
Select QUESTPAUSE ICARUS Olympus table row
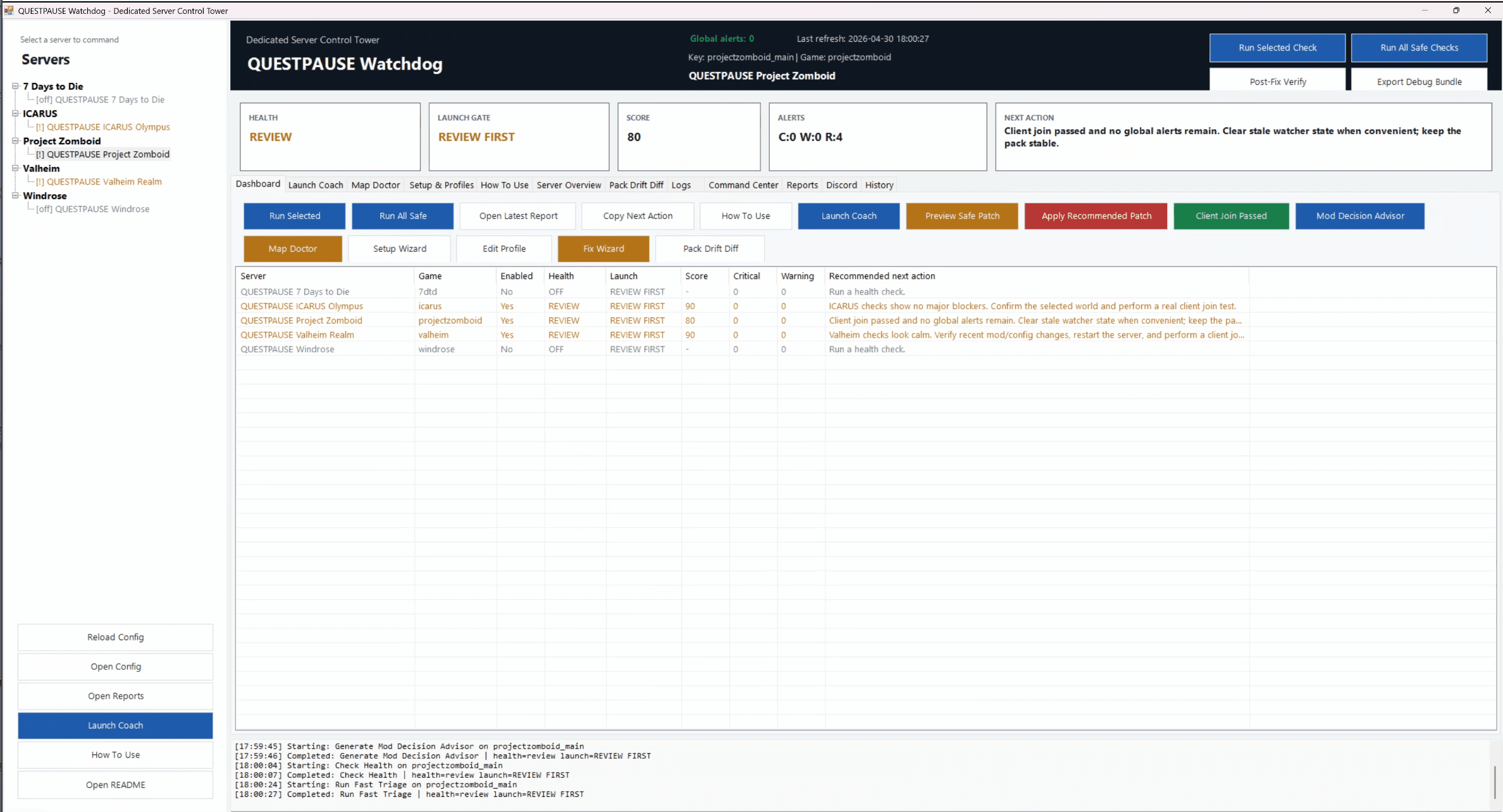point(742,306)
